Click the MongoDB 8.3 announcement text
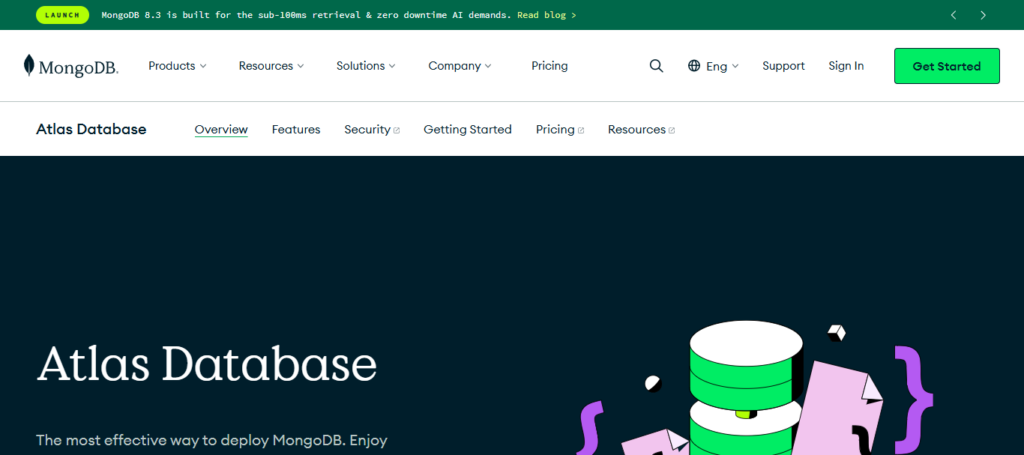Image resolution: width=1024 pixels, height=455 pixels. point(306,15)
